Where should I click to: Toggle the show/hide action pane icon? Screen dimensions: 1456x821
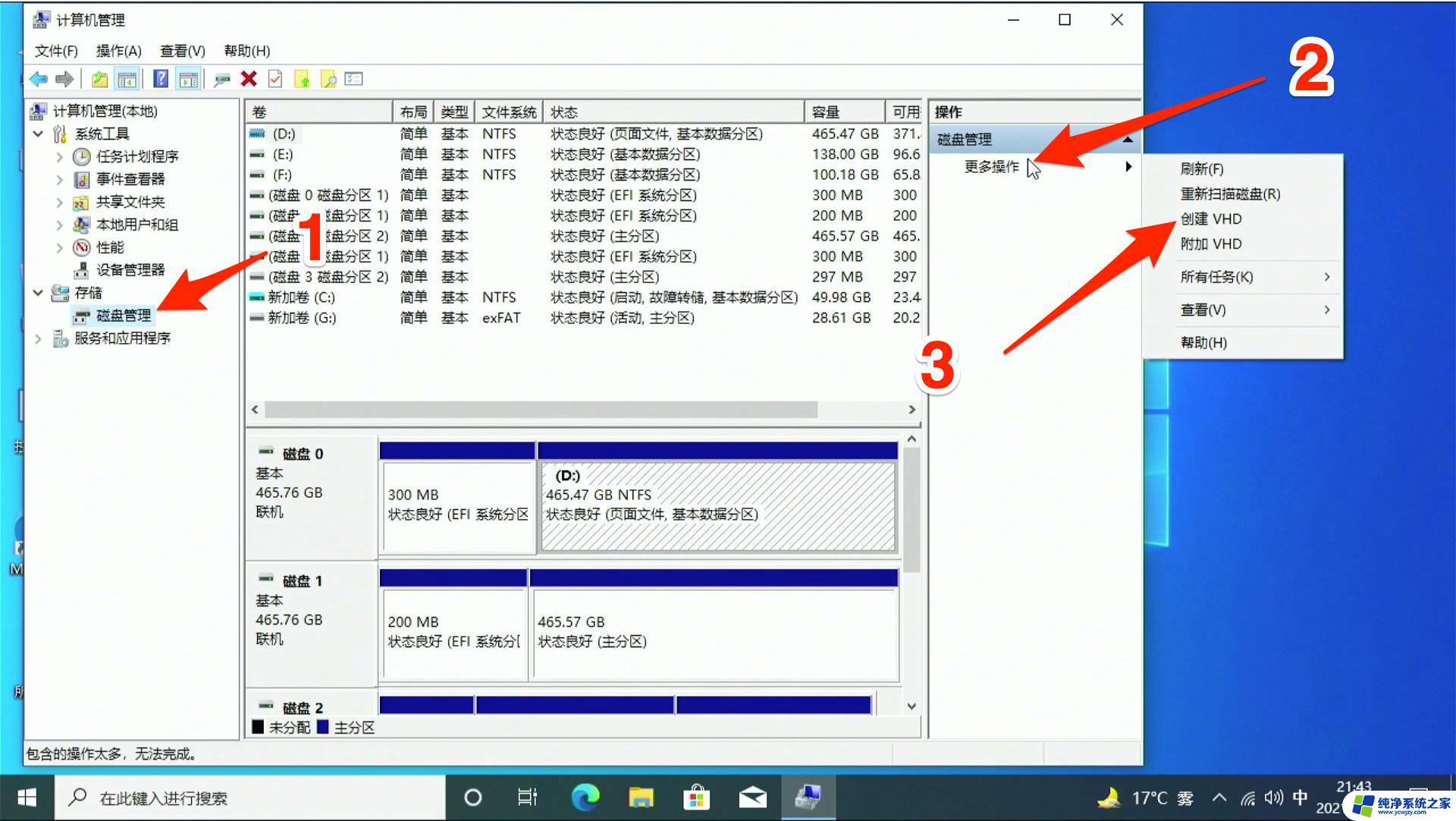coord(187,79)
